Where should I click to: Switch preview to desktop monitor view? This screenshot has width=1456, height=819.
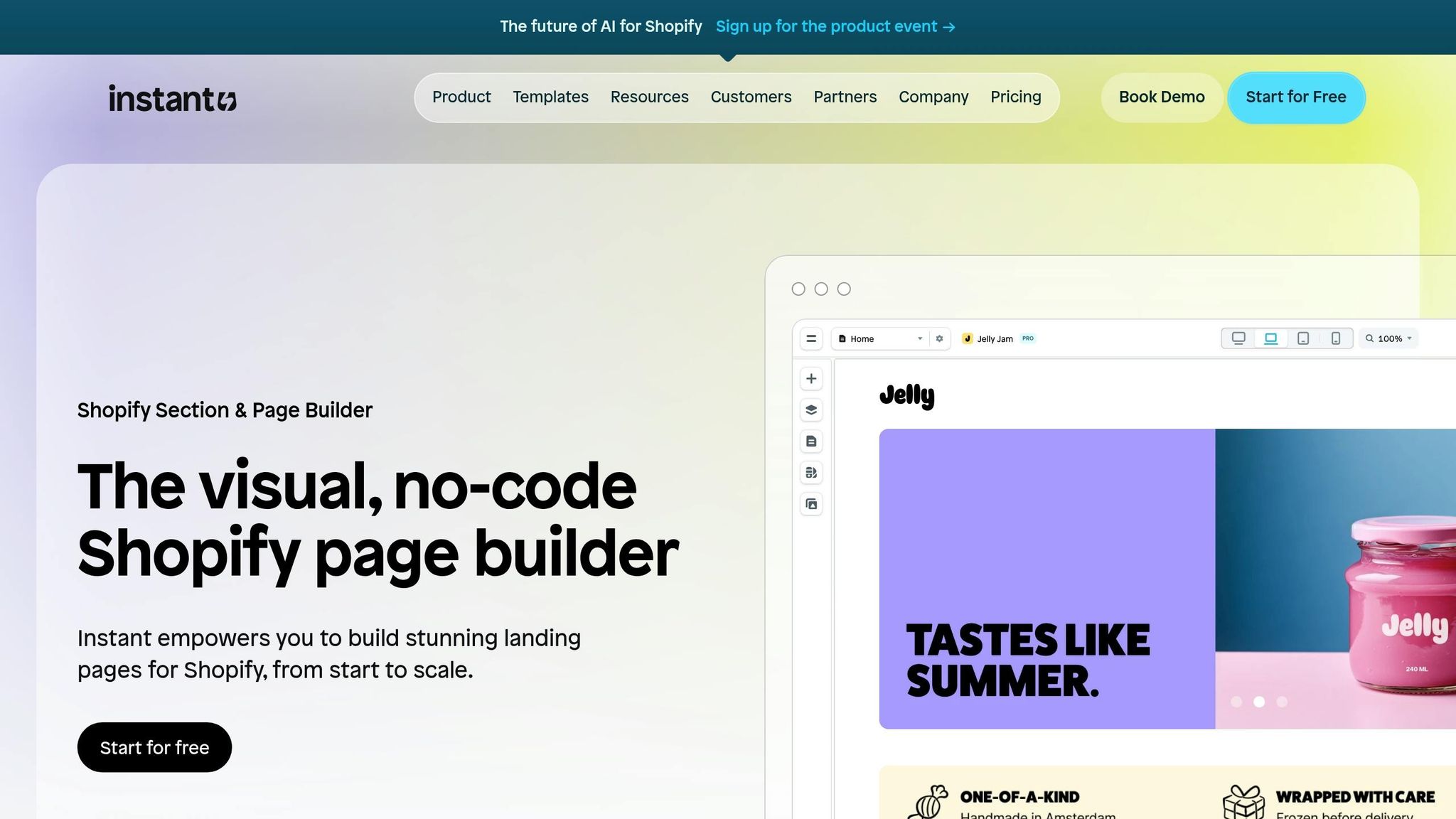coord(1238,338)
